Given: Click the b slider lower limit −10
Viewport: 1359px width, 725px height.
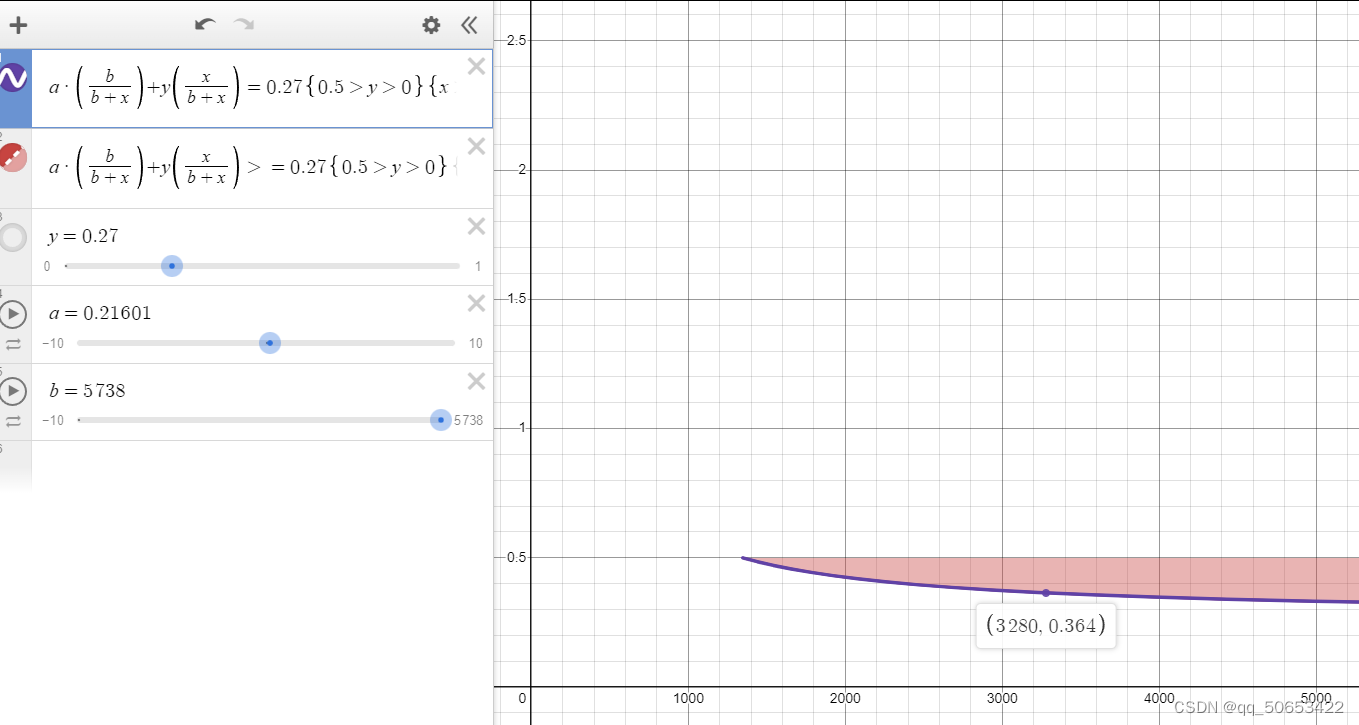Looking at the screenshot, I should point(53,421).
